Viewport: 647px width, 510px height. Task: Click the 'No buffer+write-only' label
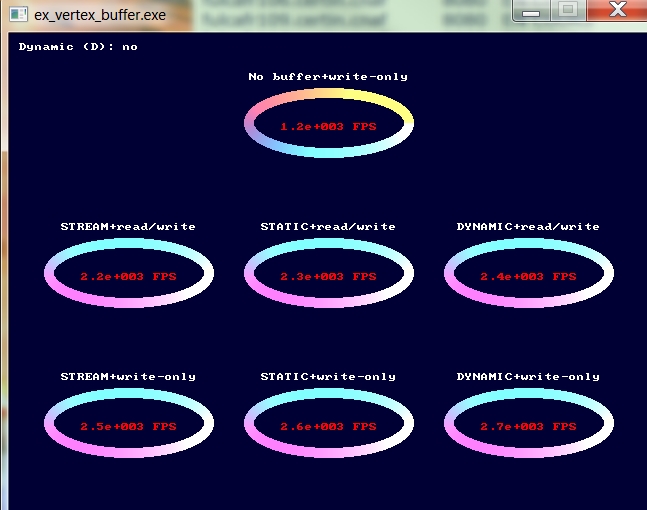click(x=328, y=77)
